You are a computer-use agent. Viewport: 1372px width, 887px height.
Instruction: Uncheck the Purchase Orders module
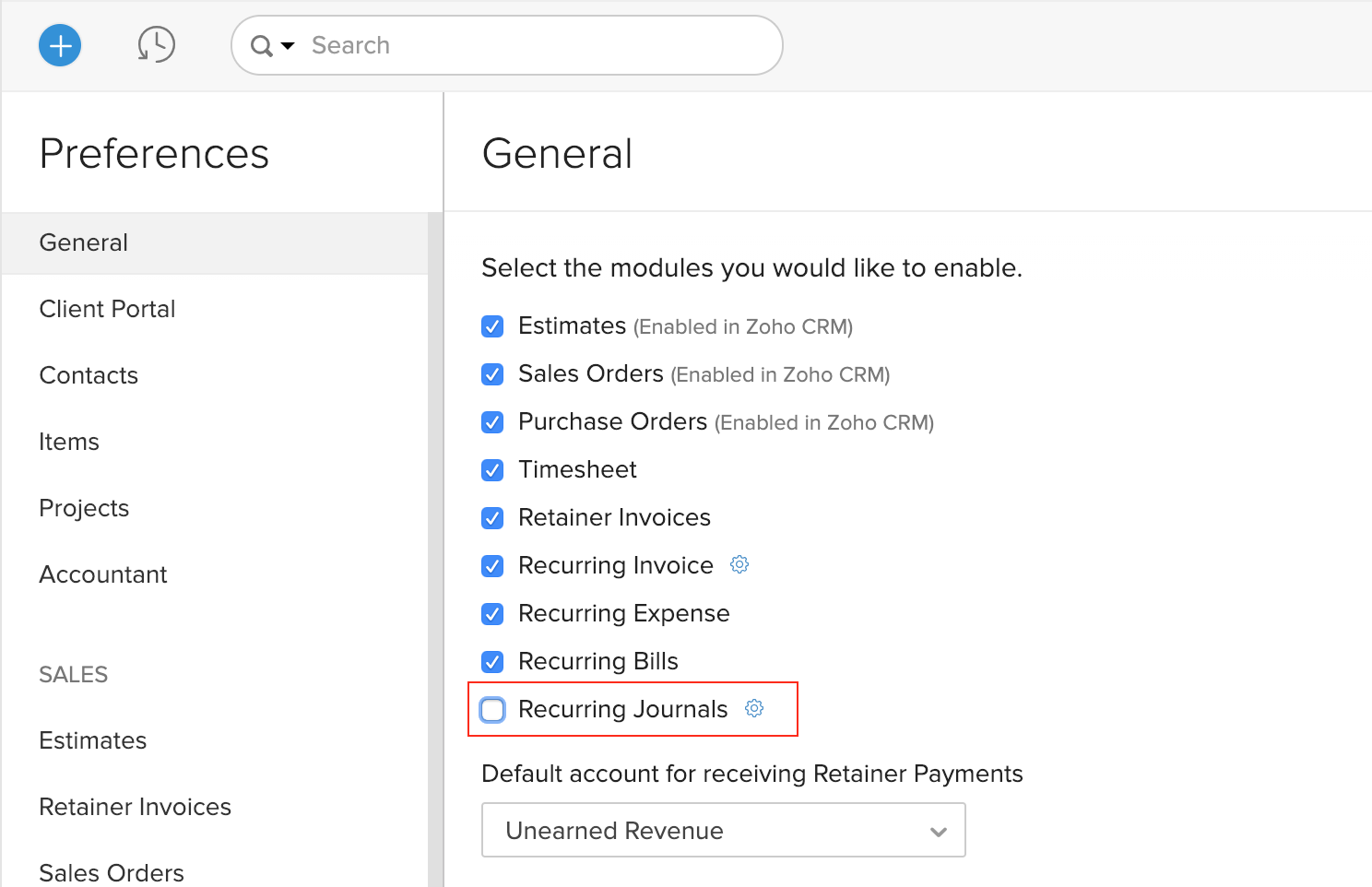[x=492, y=422]
